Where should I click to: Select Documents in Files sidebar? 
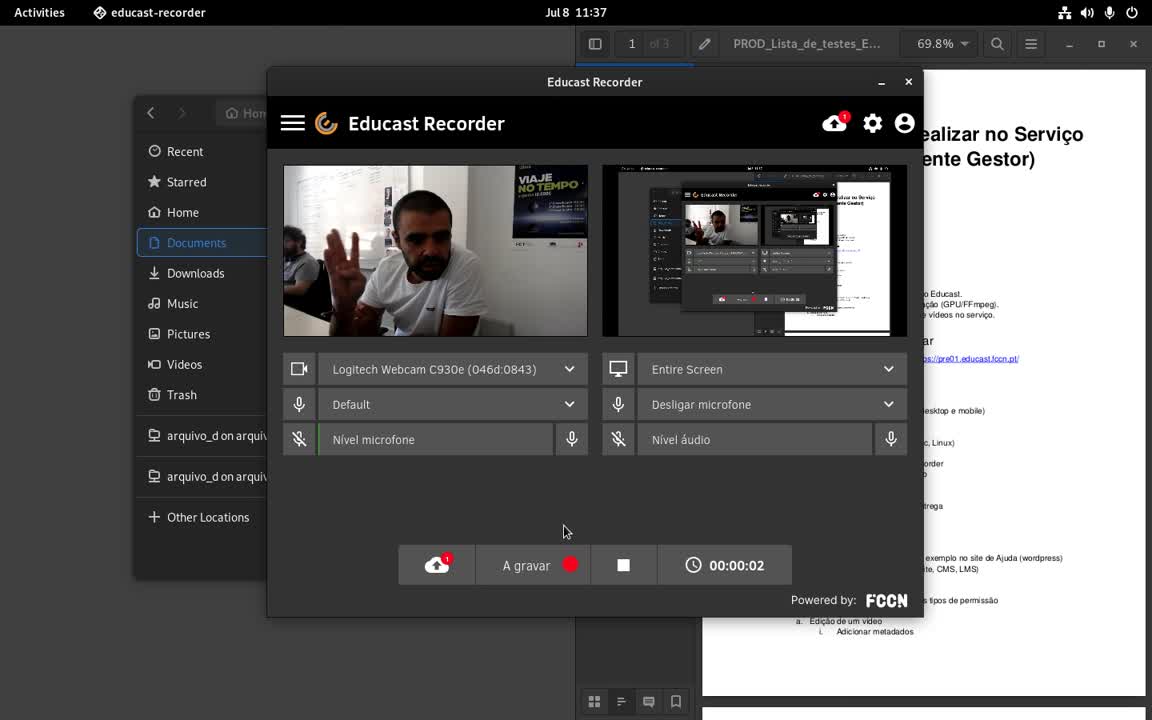(x=202, y=242)
